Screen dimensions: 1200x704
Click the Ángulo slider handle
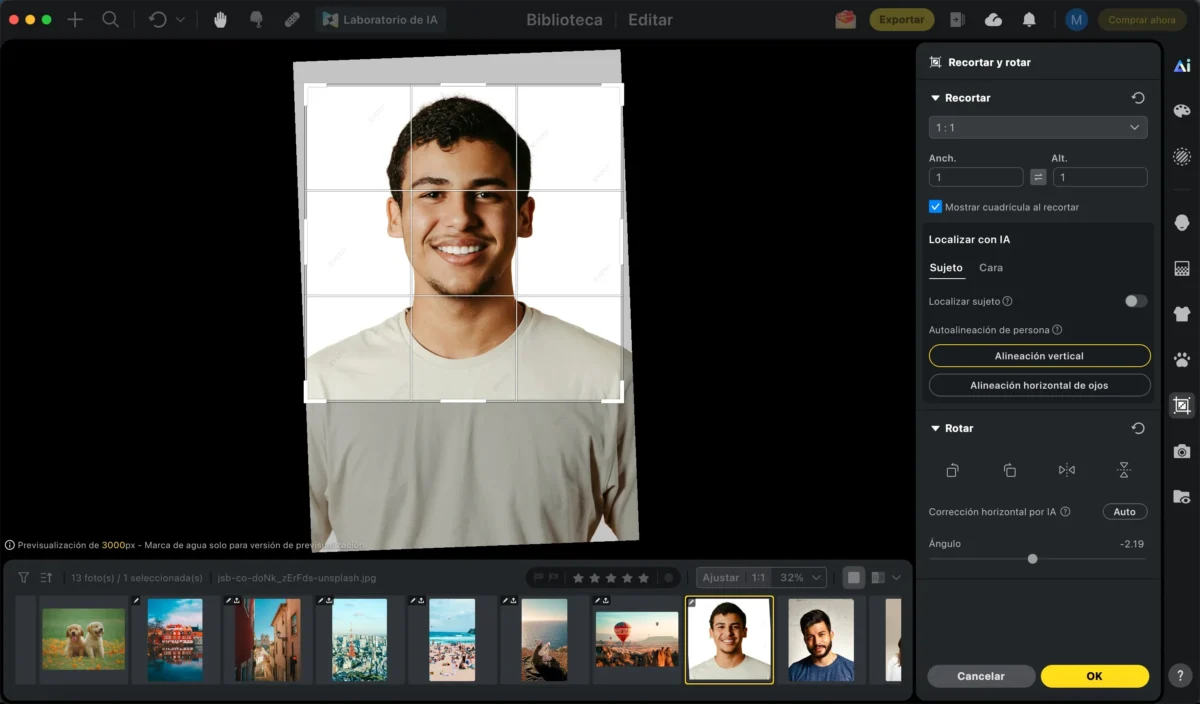coord(1032,559)
